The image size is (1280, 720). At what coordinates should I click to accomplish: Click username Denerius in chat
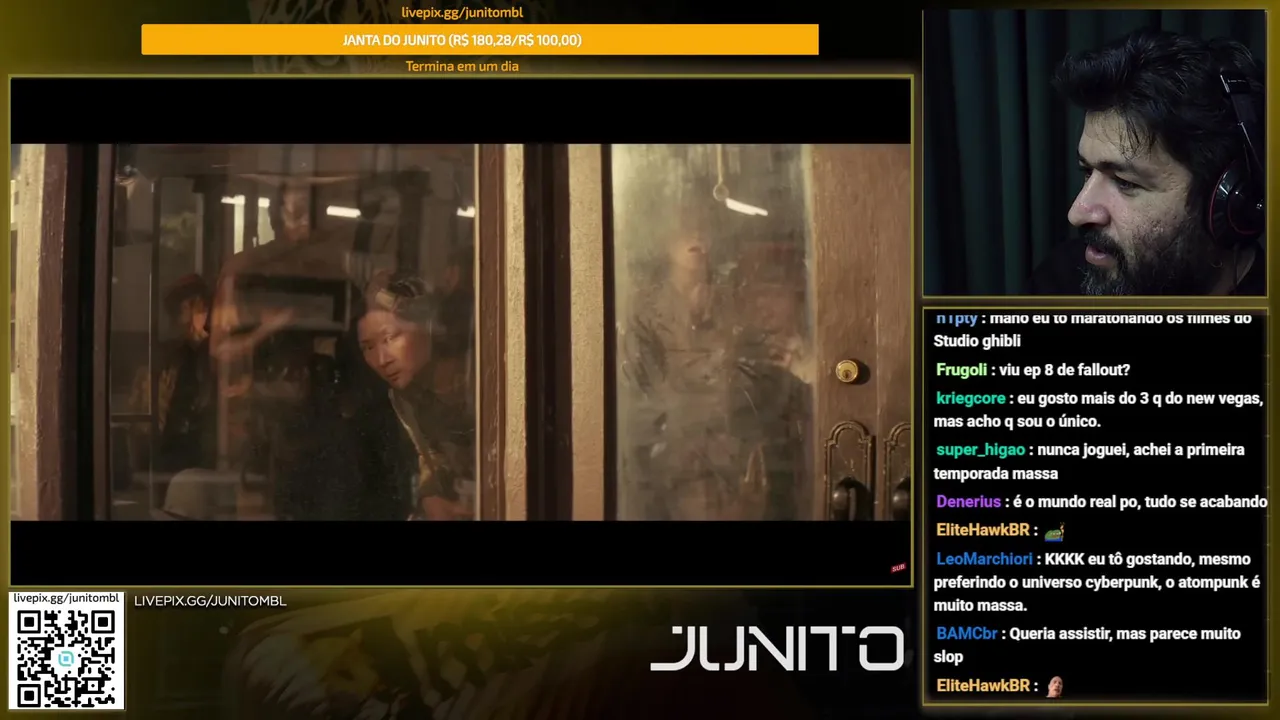tap(968, 502)
